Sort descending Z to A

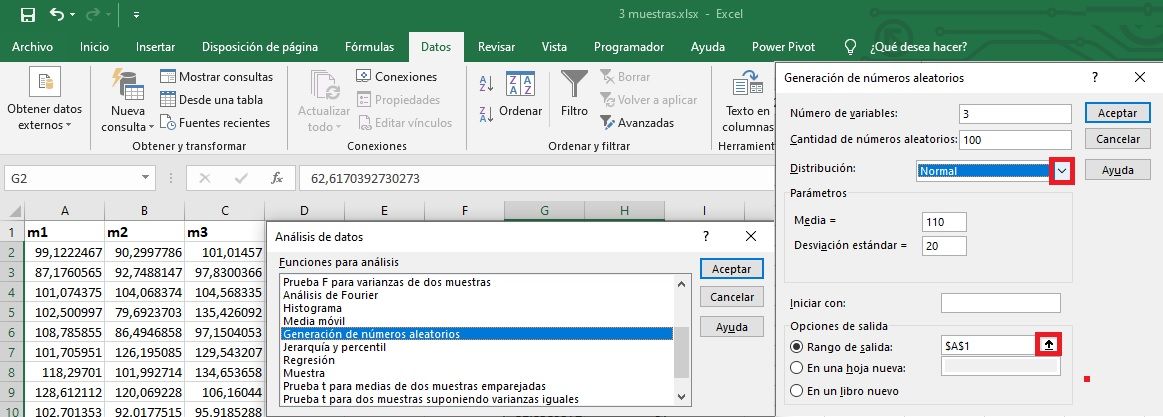pos(487,114)
